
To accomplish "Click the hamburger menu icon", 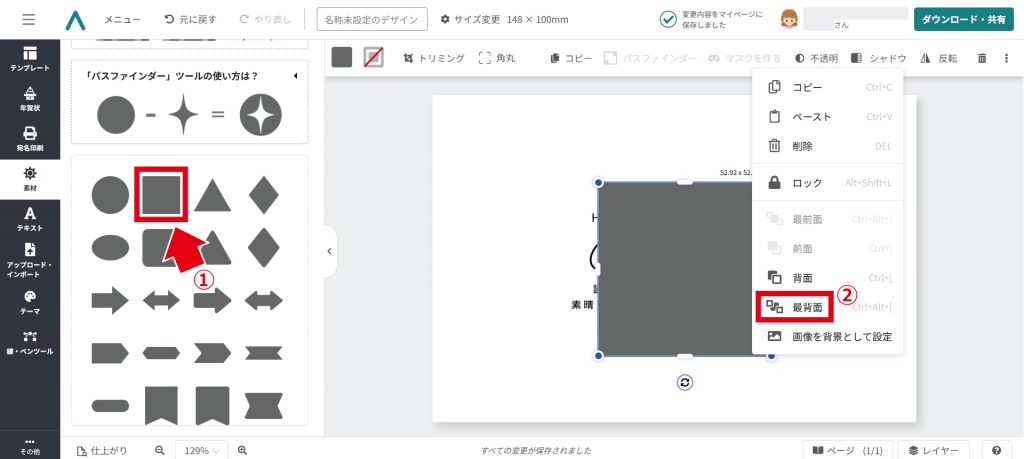I will [28, 19].
